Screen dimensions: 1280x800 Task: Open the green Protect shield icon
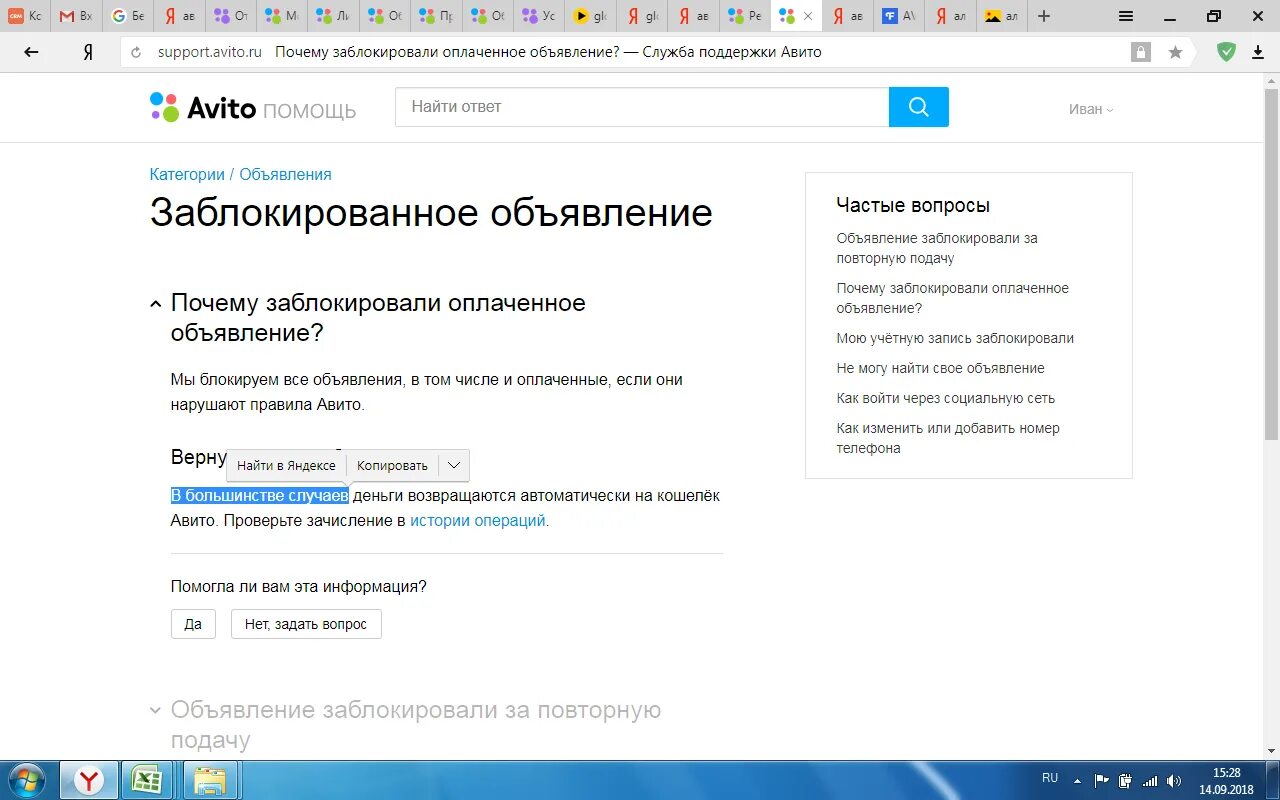pos(1226,52)
